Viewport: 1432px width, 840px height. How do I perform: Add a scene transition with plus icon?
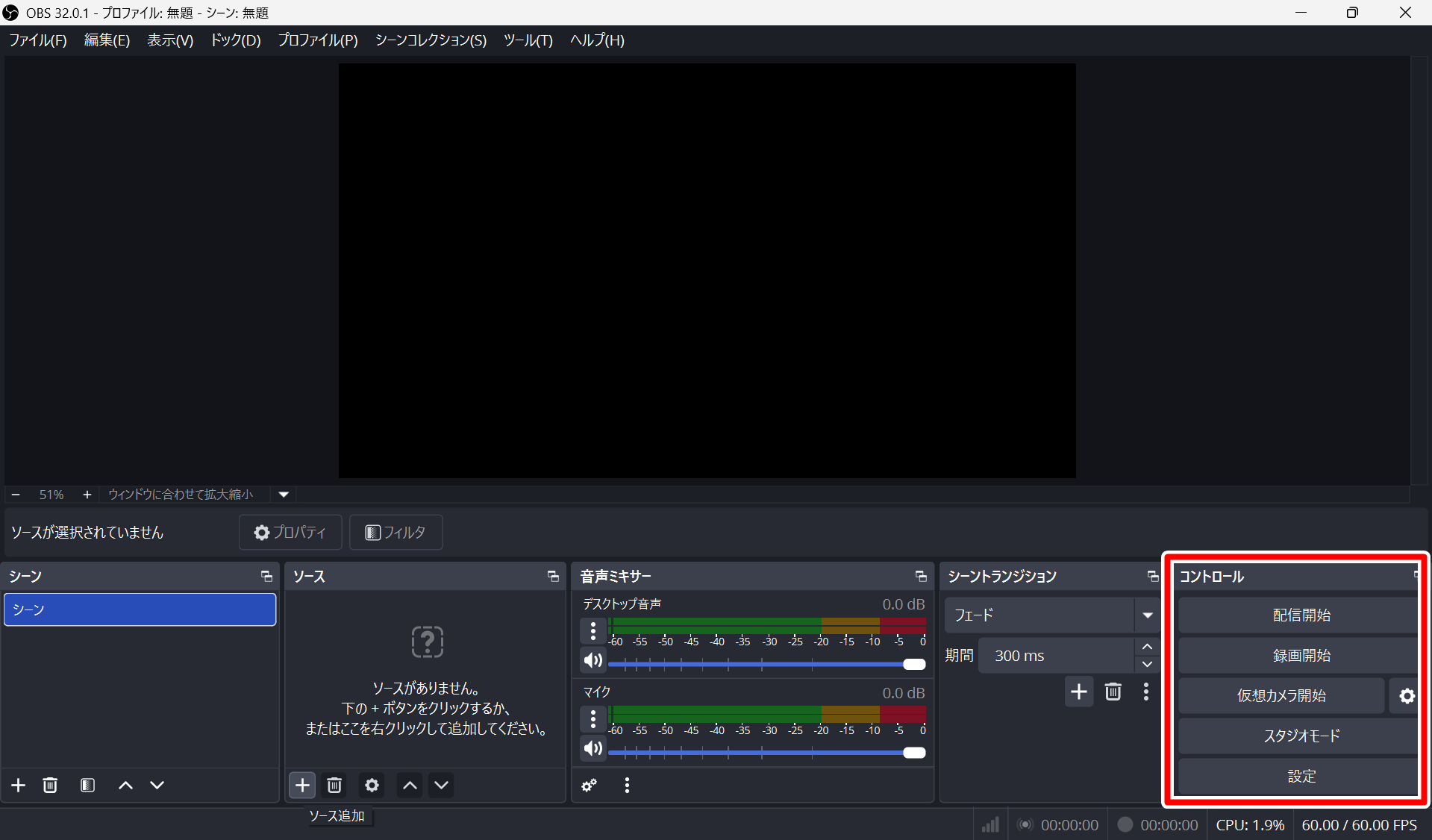pos(1078,692)
